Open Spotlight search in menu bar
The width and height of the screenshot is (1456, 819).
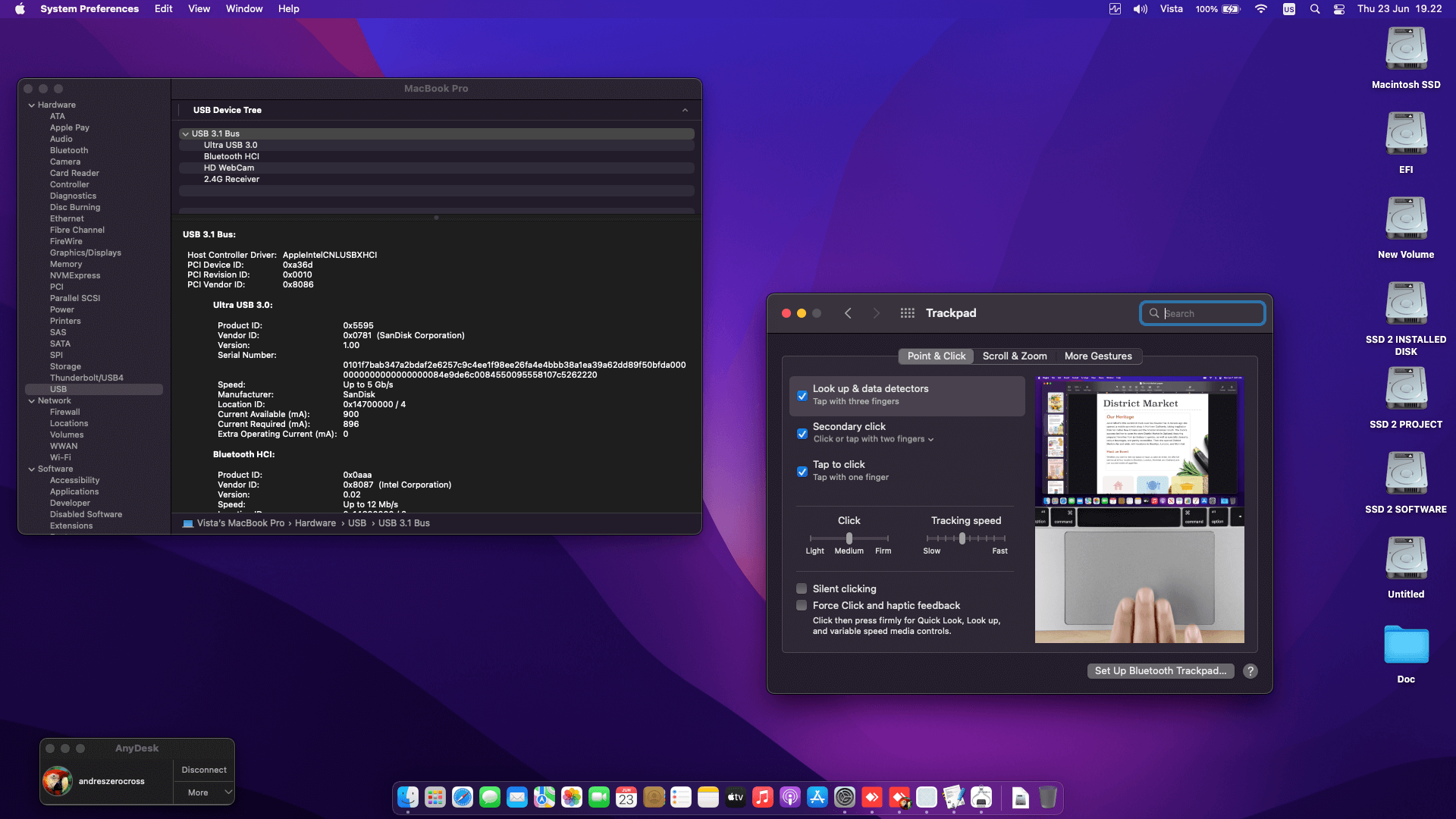[x=1315, y=9]
